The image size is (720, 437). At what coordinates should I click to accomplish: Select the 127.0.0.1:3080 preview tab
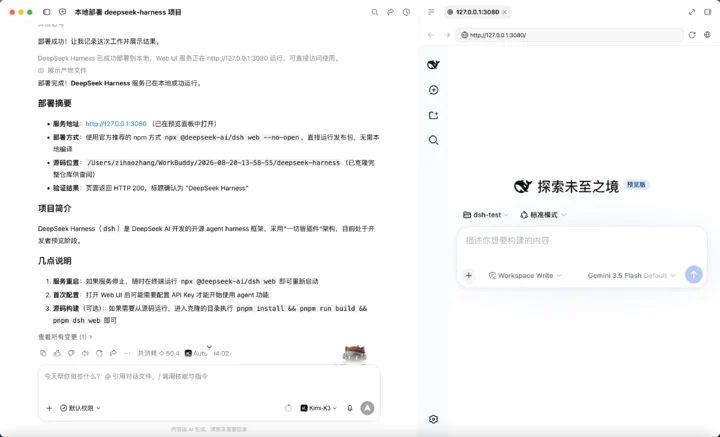[x=477, y=12]
